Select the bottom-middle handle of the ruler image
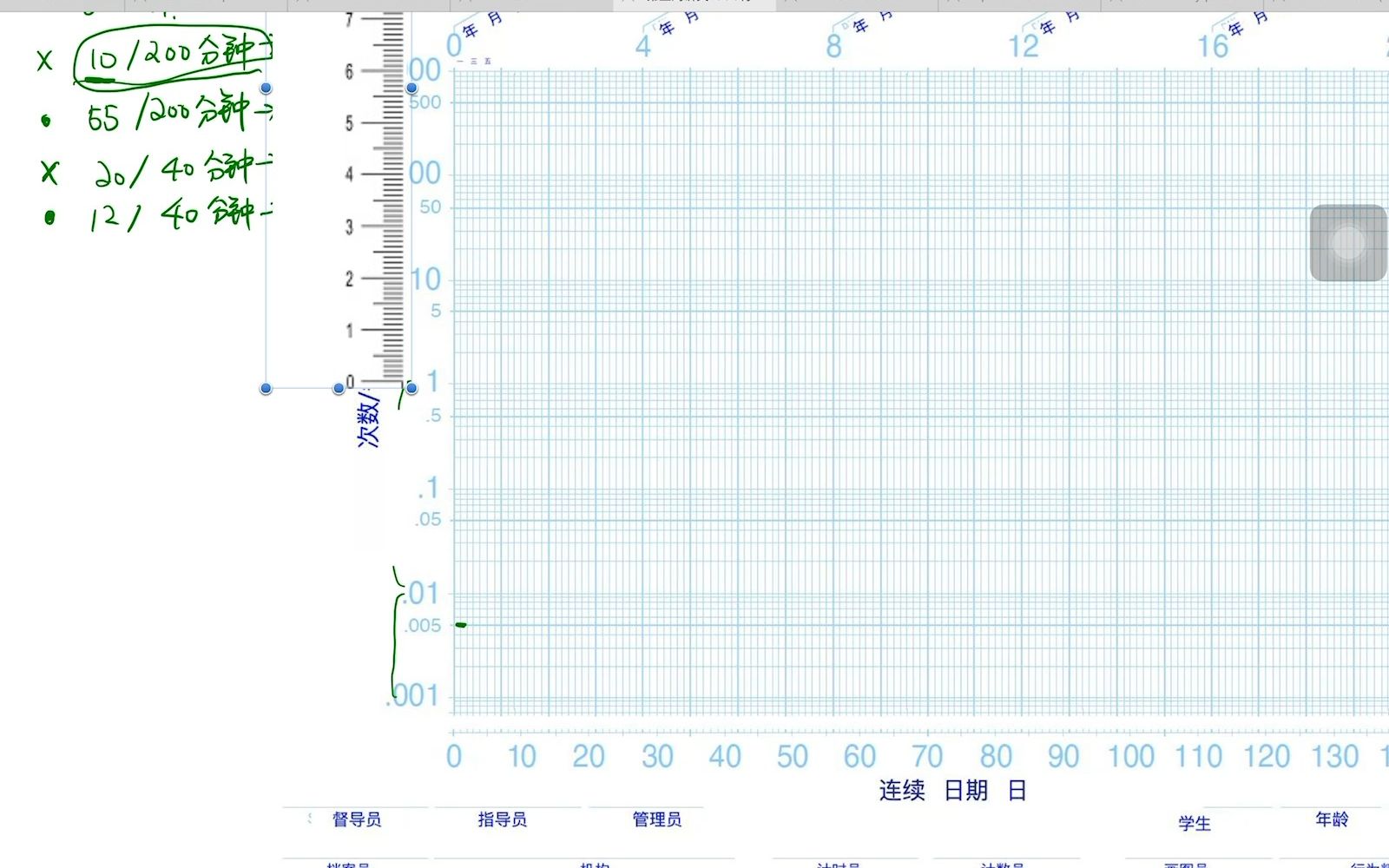 (339, 388)
